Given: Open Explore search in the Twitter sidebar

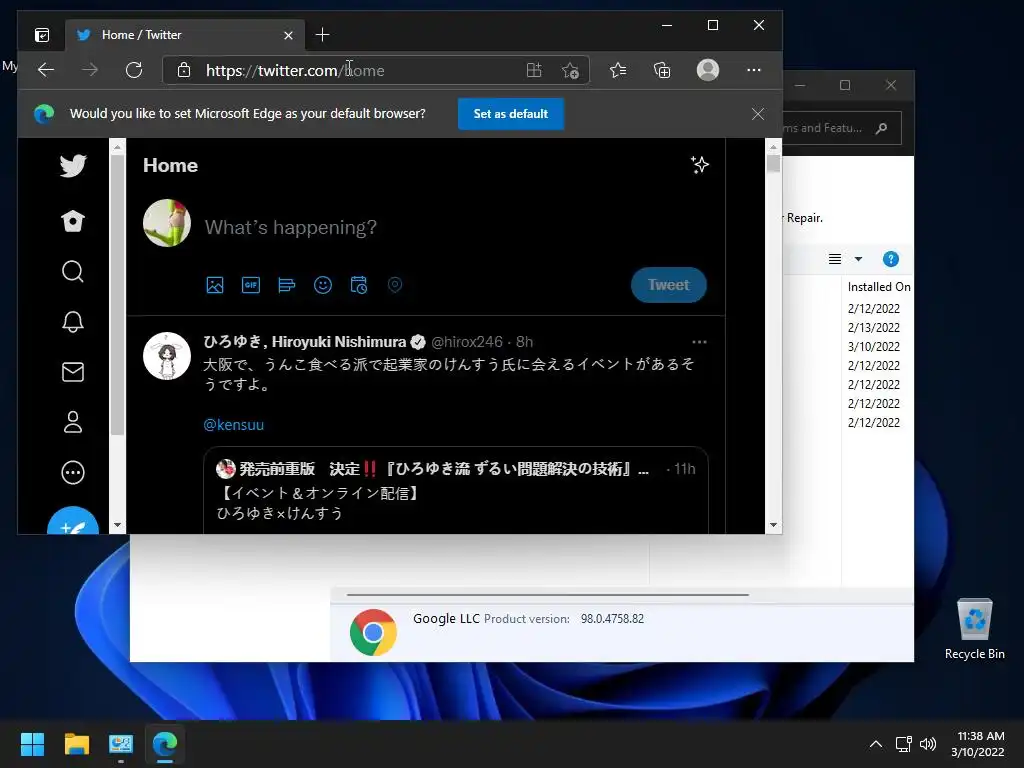Looking at the screenshot, I should coord(72,272).
